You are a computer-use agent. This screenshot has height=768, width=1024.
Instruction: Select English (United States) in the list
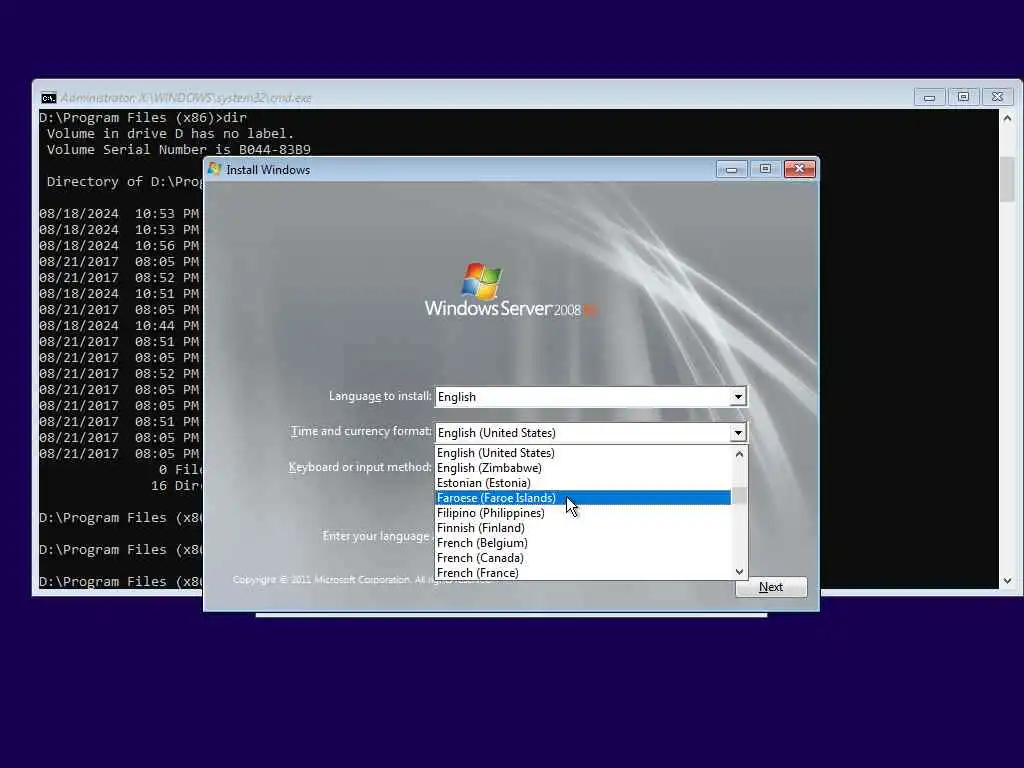pos(583,453)
